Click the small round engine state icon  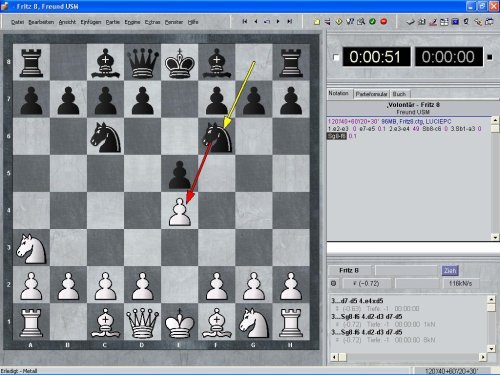(334, 283)
